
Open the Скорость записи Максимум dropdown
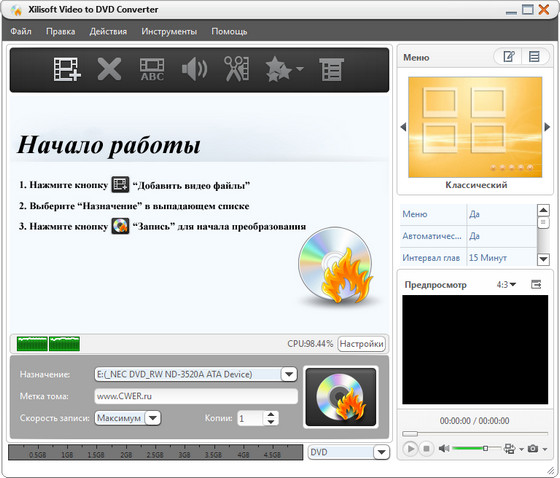[x=153, y=418]
